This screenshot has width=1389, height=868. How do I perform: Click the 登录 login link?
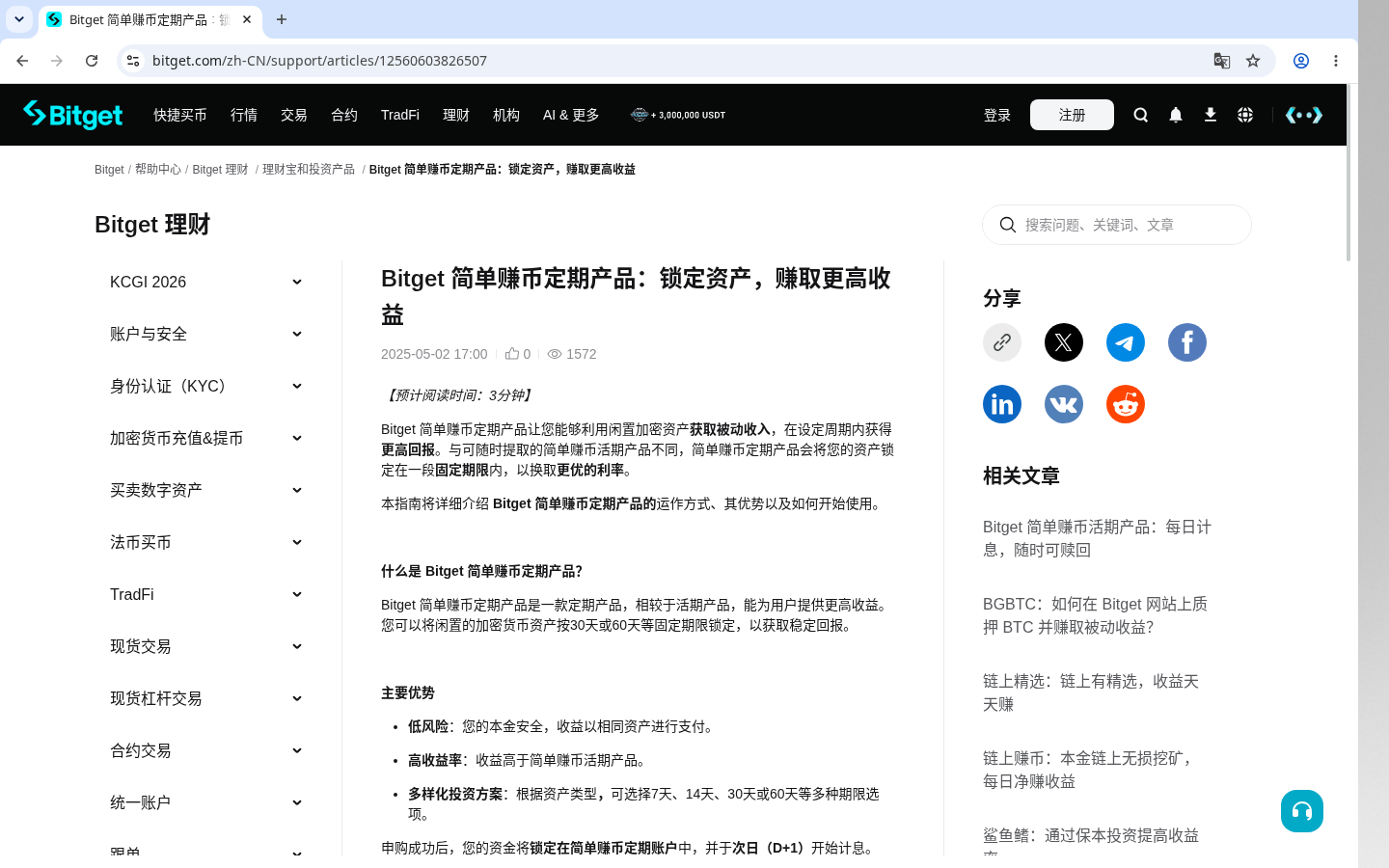997,115
